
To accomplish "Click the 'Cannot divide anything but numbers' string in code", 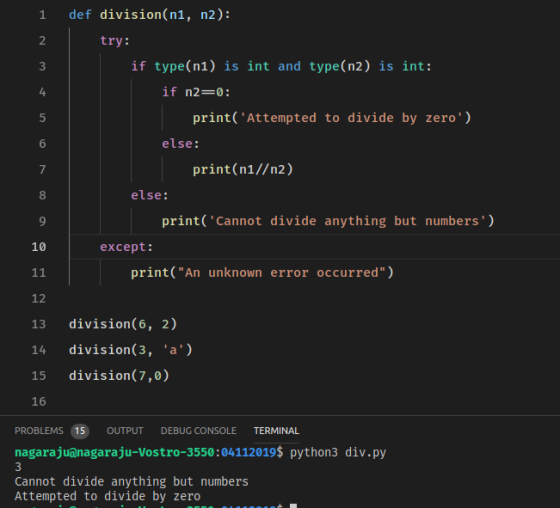I will pyautogui.click(x=348, y=221).
